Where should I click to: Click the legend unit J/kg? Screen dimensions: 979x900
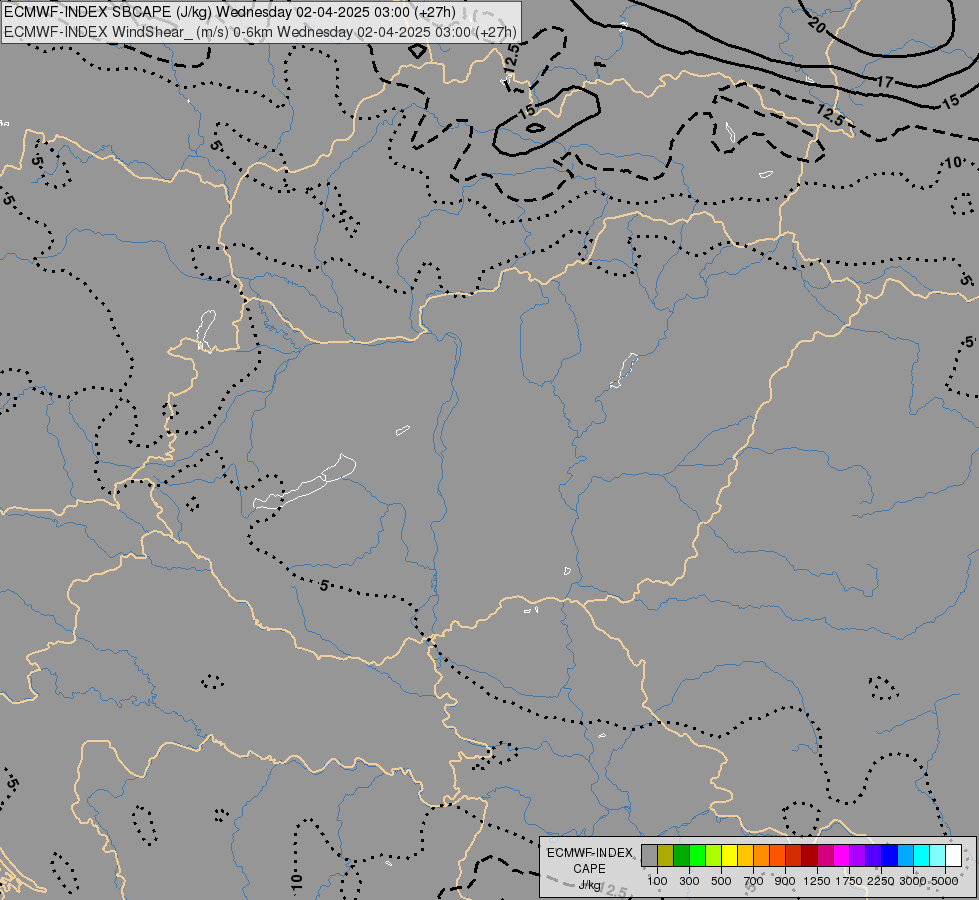589,885
